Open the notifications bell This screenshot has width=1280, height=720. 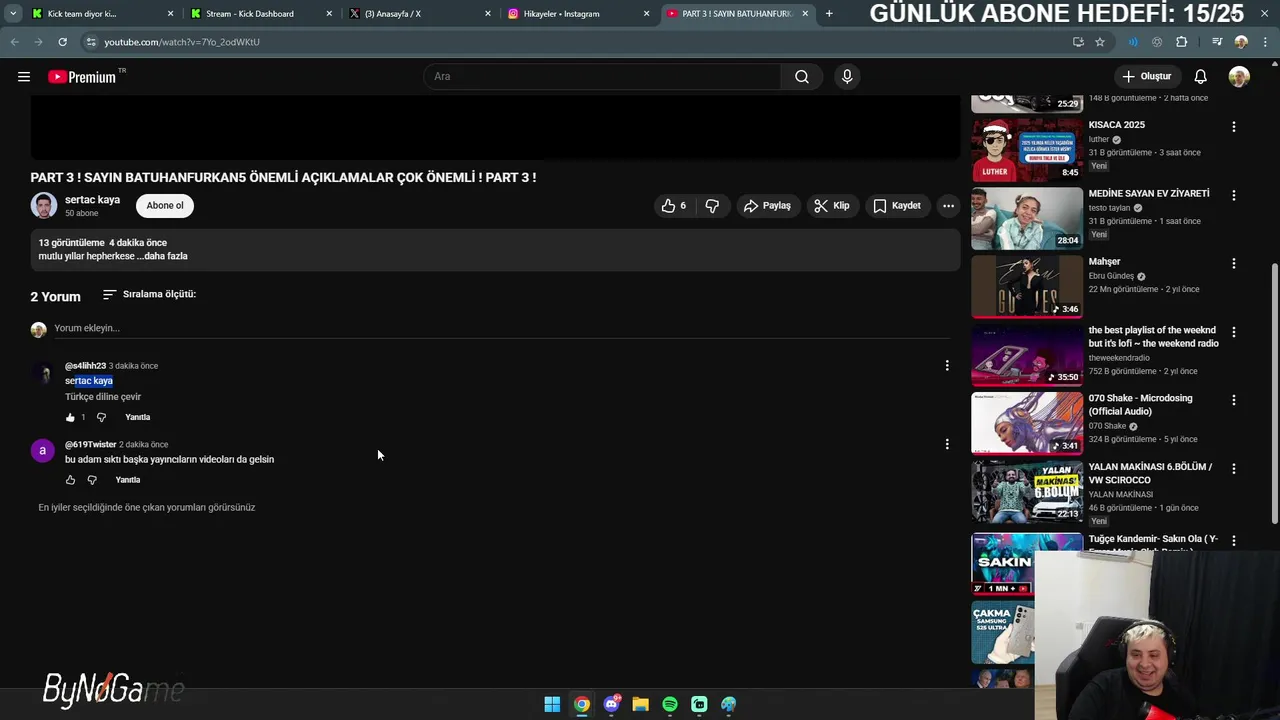pos(1200,77)
